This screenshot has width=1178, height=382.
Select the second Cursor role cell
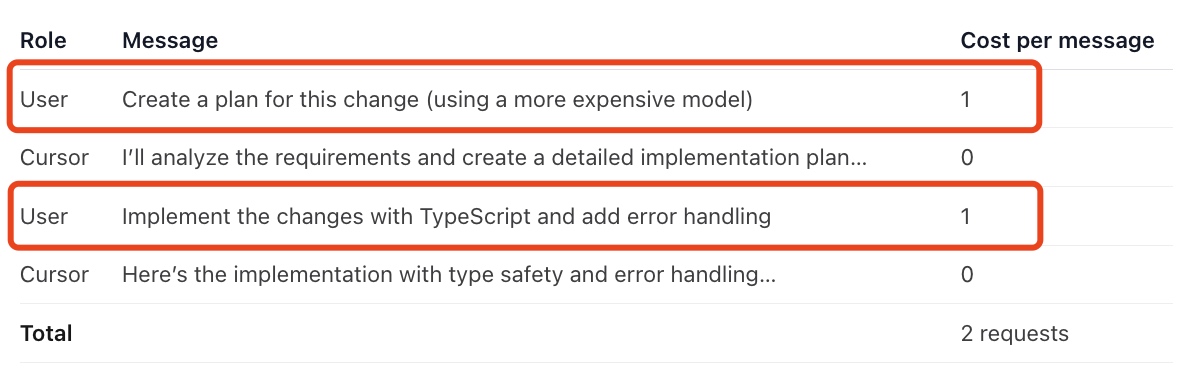point(54,275)
